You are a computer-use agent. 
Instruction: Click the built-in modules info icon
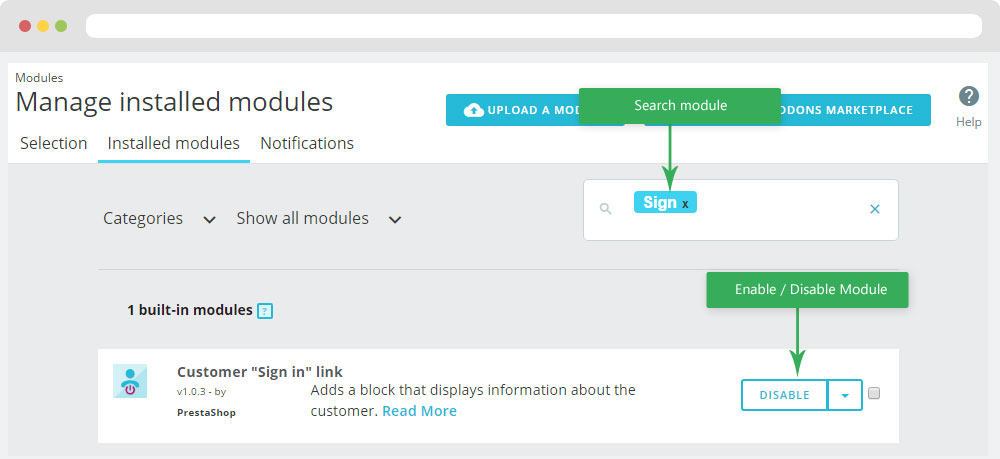pyautogui.click(x=265, y=311)
